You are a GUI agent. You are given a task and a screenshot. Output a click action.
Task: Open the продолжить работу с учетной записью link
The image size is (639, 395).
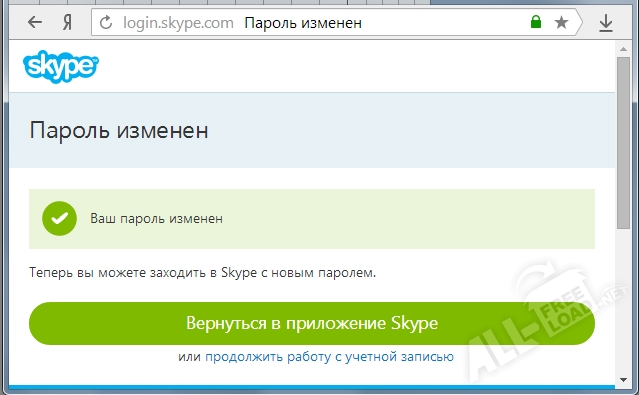point(329,357)
